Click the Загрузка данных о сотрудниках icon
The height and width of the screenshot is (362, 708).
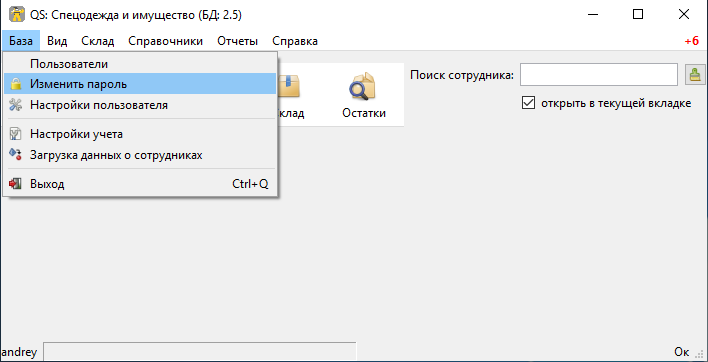(16, 155)
